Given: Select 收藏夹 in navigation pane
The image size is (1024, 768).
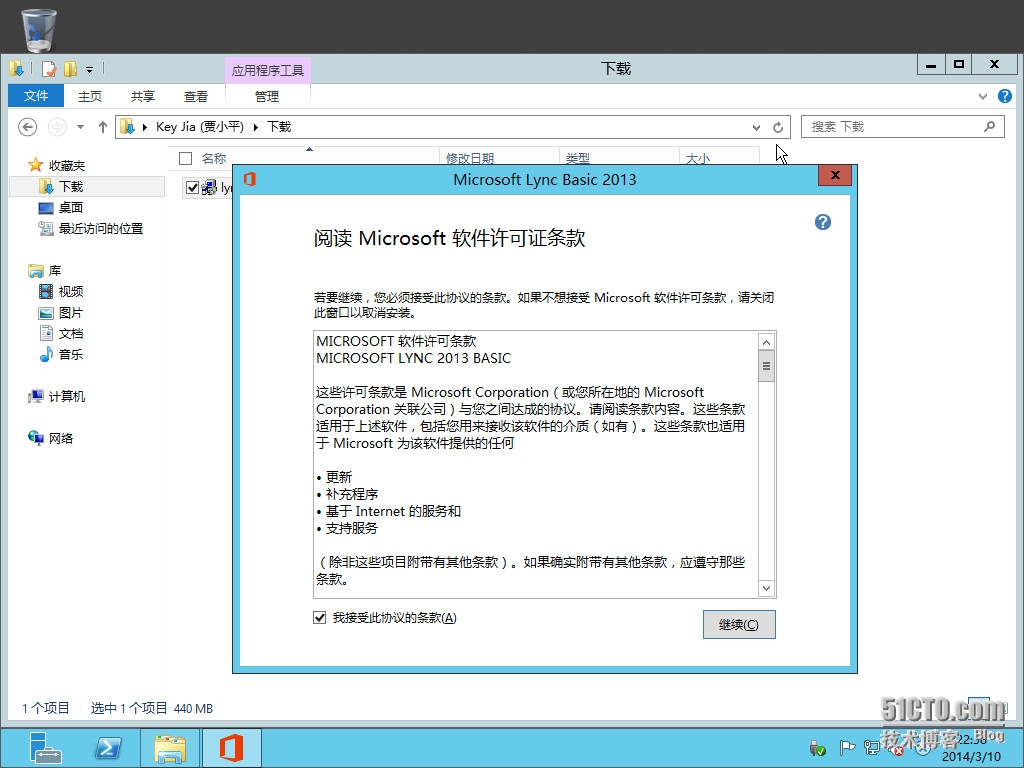Looking at the screenshot, I should click(x=67, y=166).
